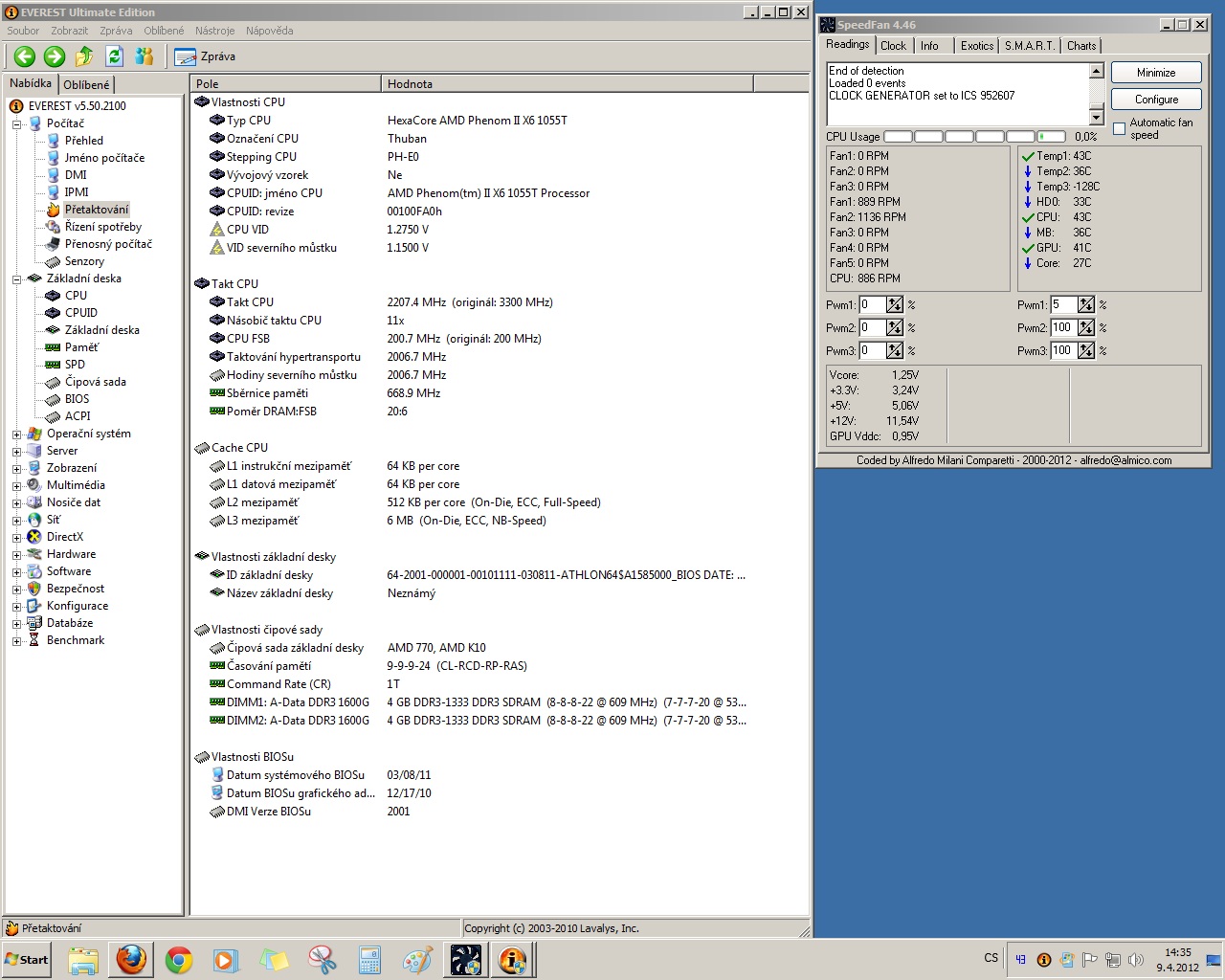The height and width of the screenshot is (980, 1225).
Task: Adjust right Pwm1 spinner showing 5
Action: click(1086, 304)
